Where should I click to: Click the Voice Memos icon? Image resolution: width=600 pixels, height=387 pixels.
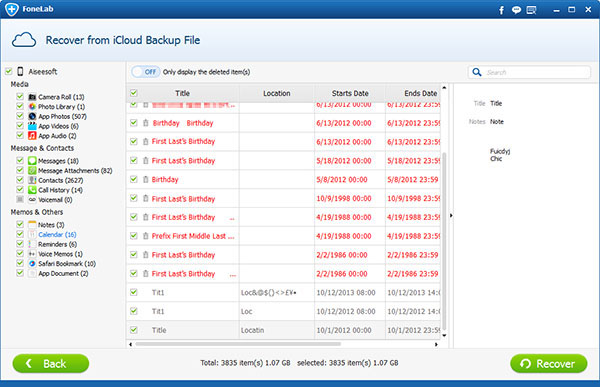pyautogui.click(x=32, y=254)
